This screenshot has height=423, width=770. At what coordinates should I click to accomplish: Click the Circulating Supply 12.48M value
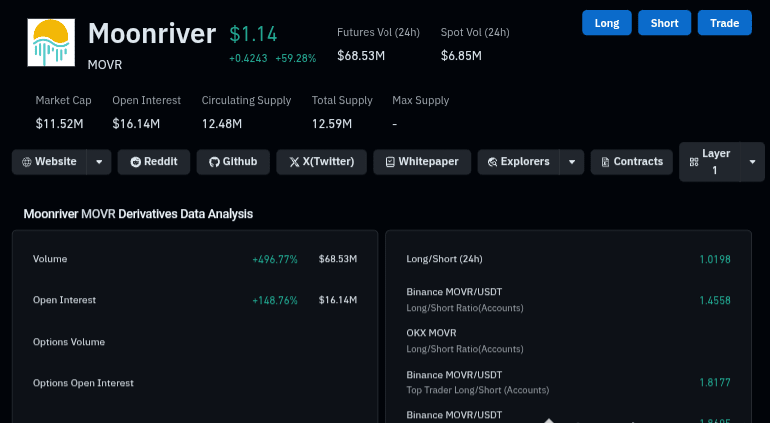(222, 124)
